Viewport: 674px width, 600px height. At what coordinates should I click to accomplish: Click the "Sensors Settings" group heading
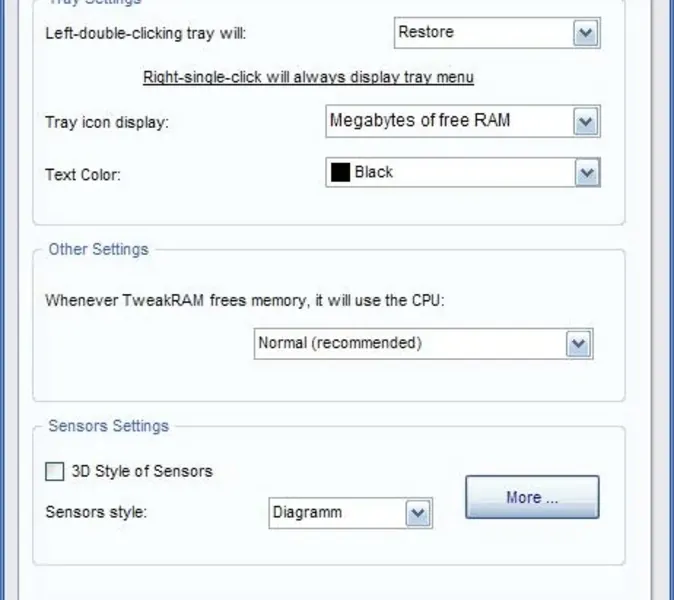[x=108, y=426]
